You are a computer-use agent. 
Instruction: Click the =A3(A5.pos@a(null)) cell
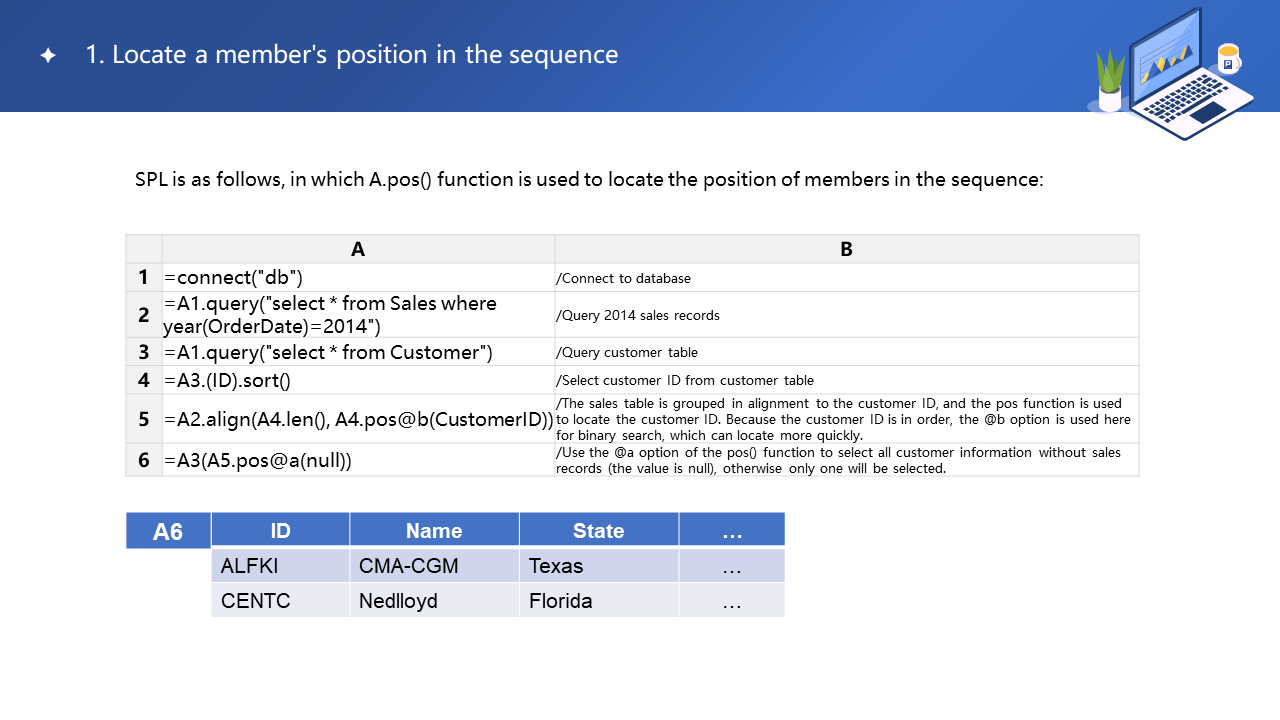coord(358,460)
